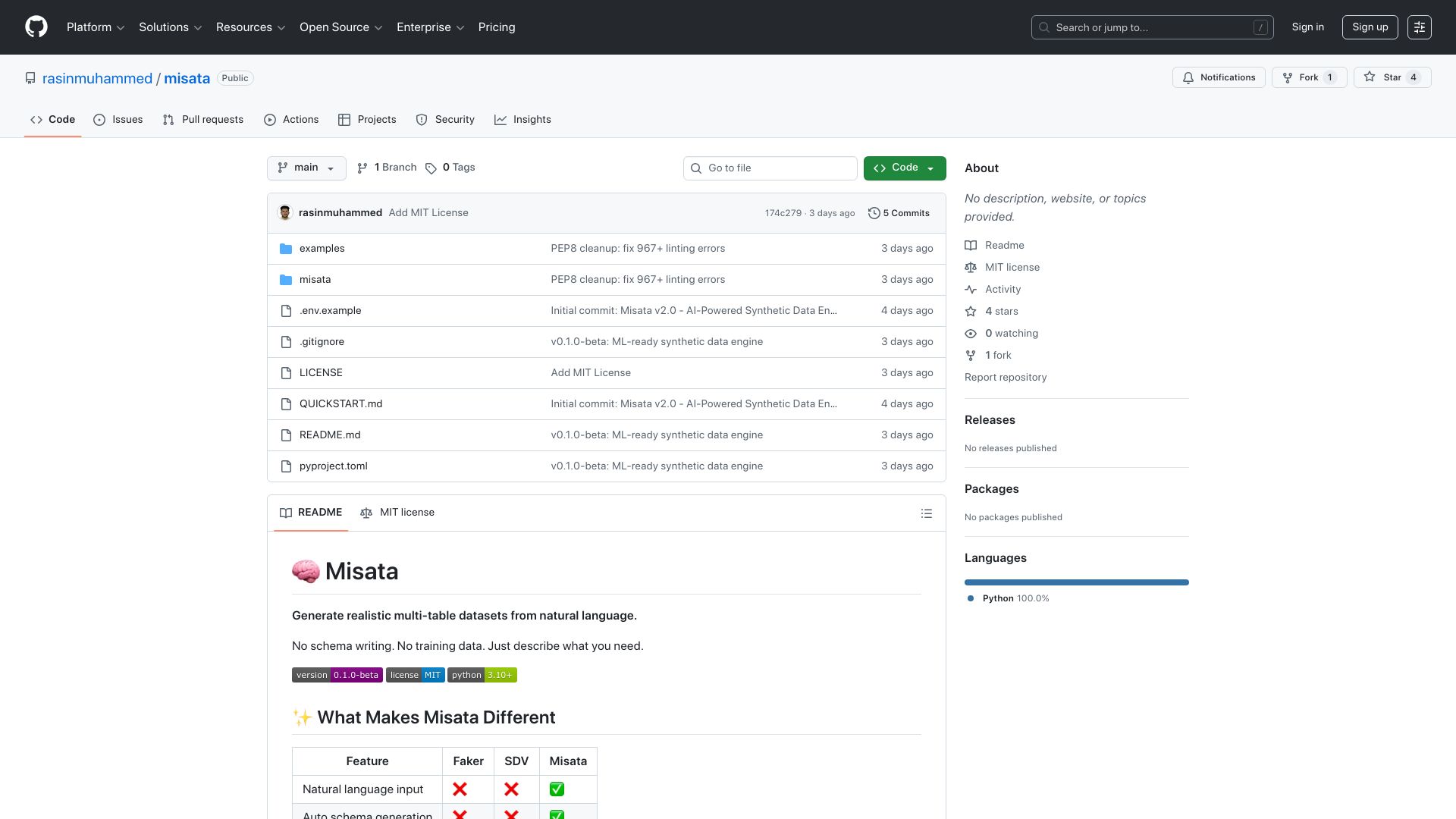Open the Pull requests tab

[x=203, y=120]
